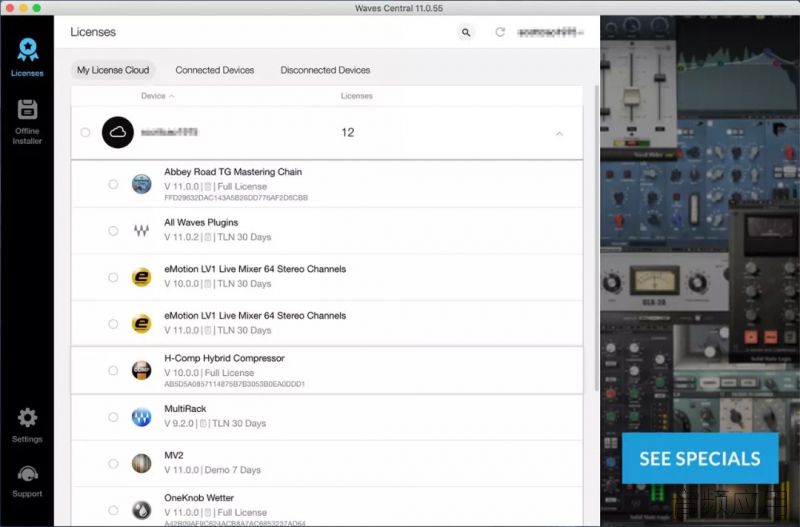Select the MV2 radio button
The width and height of the screenshot is (800, 527).
point(113,464)
